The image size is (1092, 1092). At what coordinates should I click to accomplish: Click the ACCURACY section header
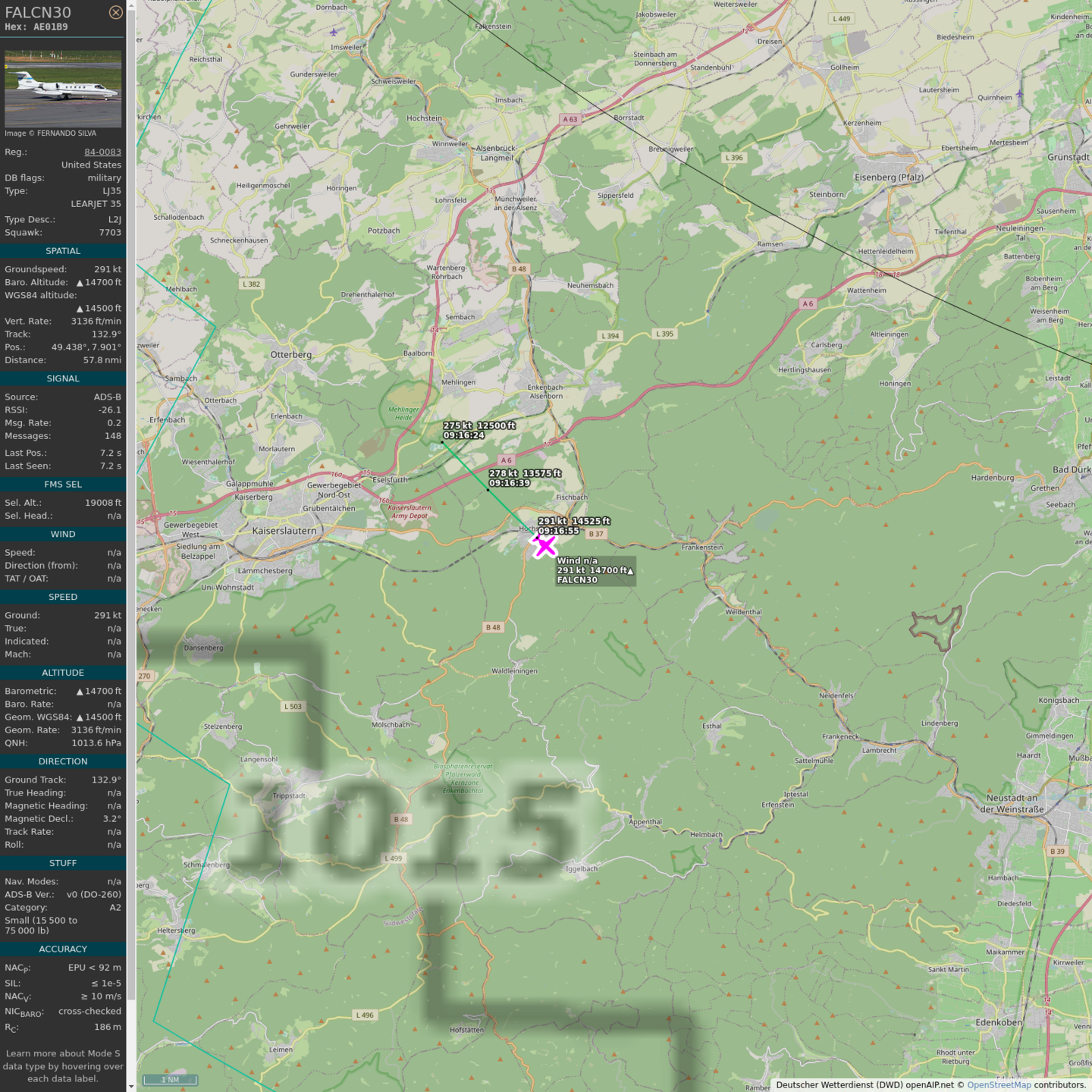[63, 949]
